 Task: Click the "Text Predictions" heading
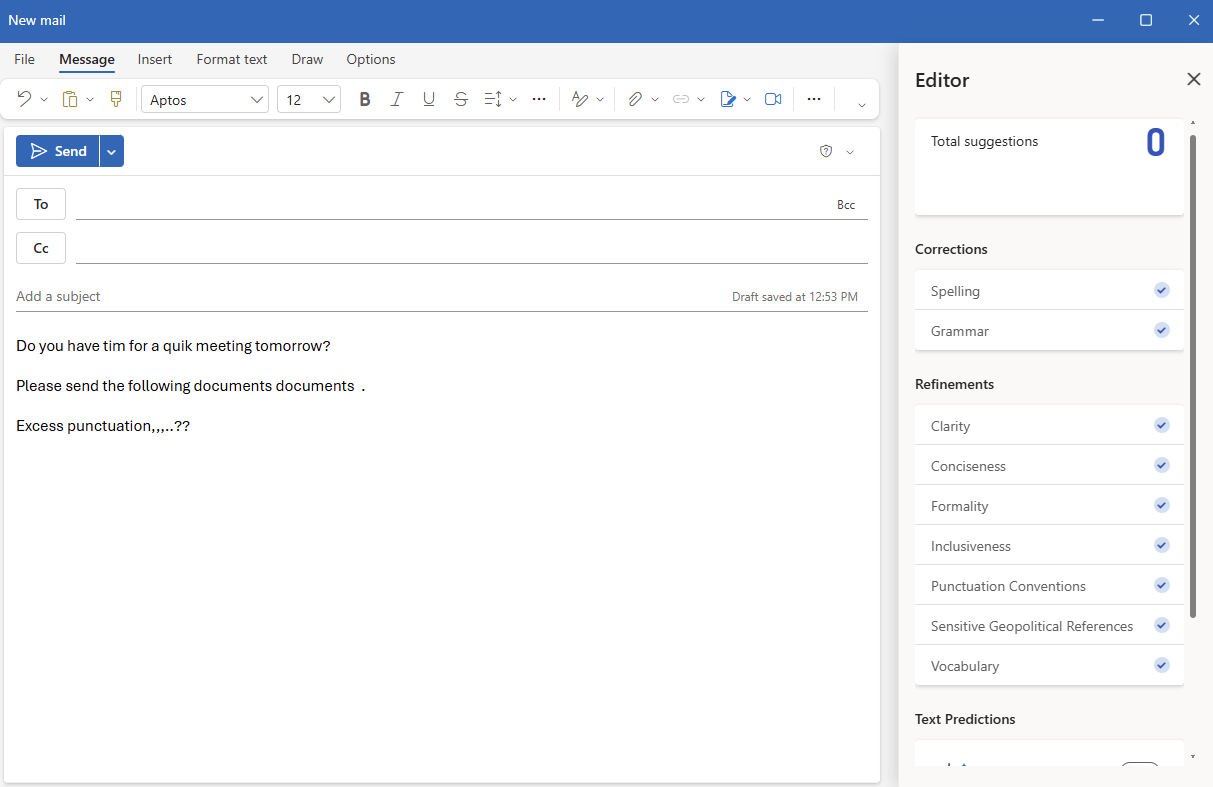pyautogui.click(x=965, y=719)
